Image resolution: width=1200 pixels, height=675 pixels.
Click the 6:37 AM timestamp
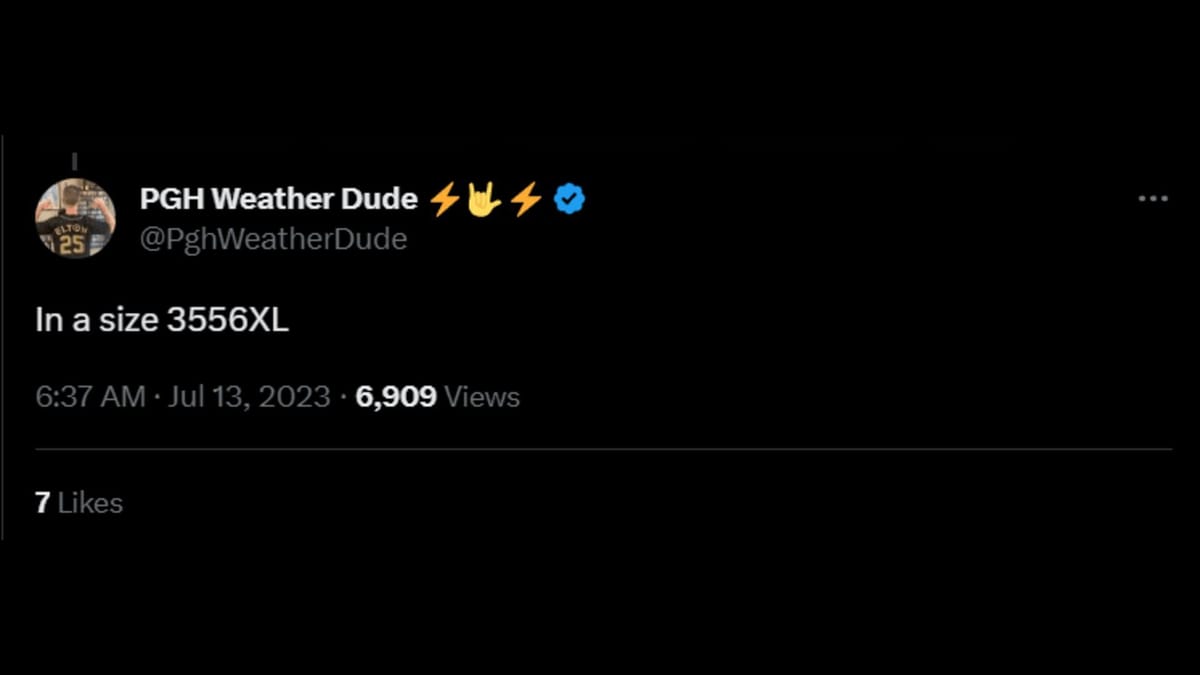[90, 397]
